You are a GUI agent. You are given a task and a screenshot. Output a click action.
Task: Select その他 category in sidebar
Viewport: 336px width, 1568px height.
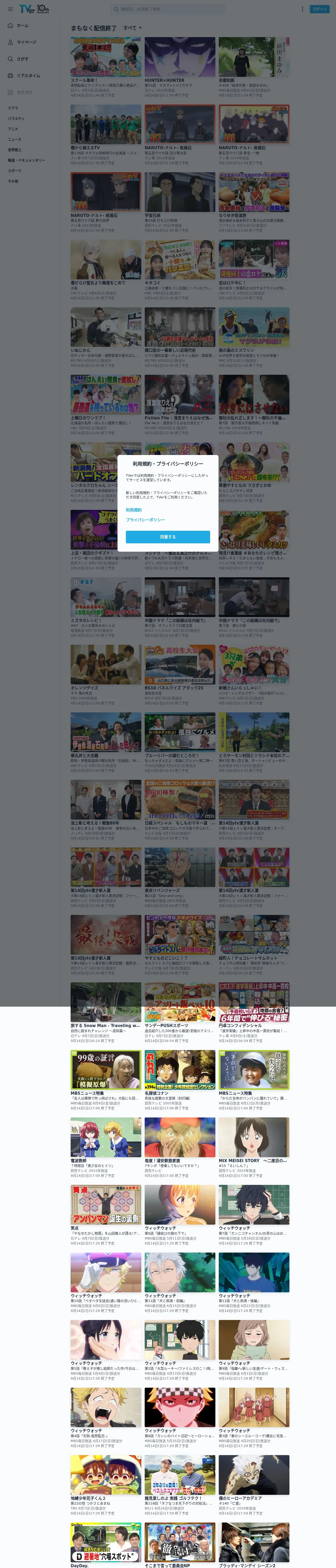tap(13, 181)
